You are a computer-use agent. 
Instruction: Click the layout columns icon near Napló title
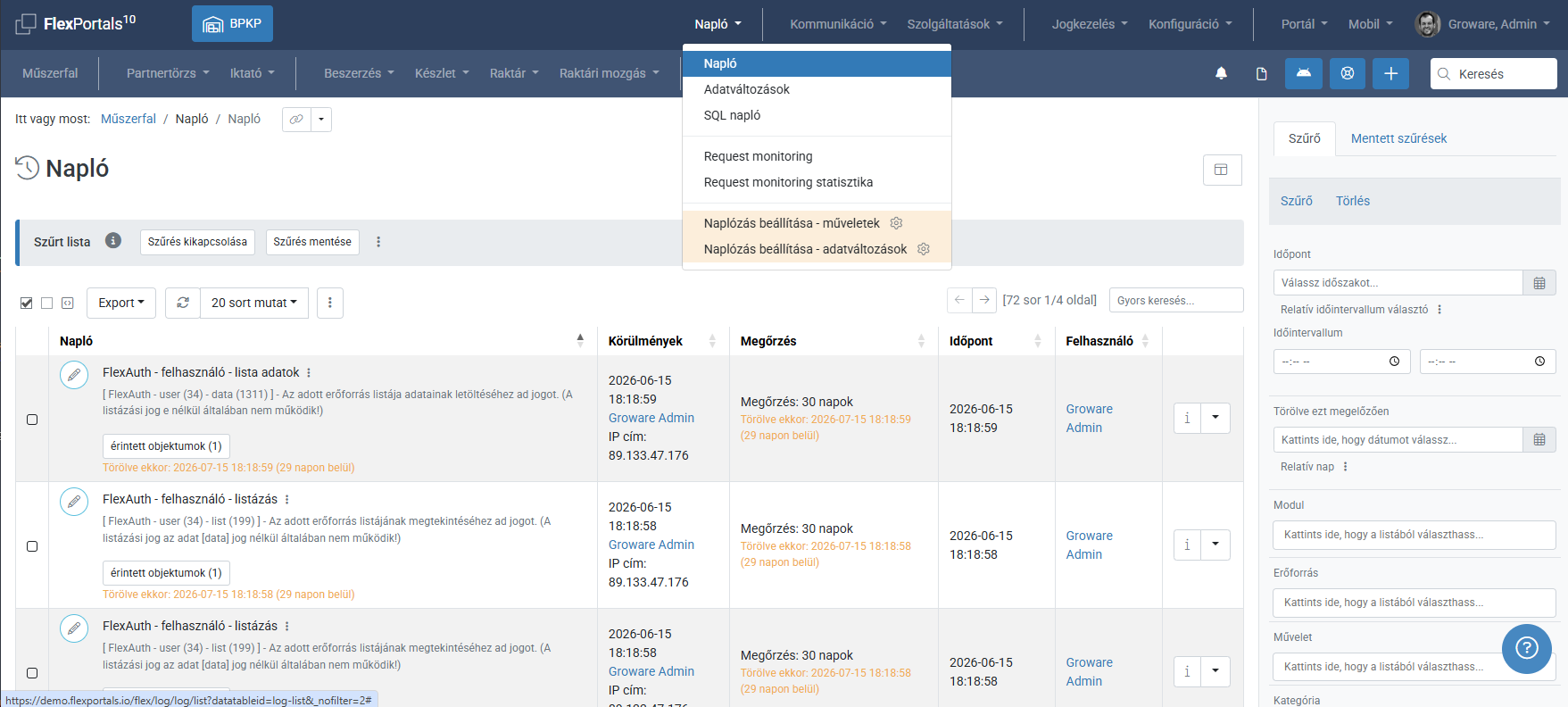pyautogui.click(x=1222, y=170)
